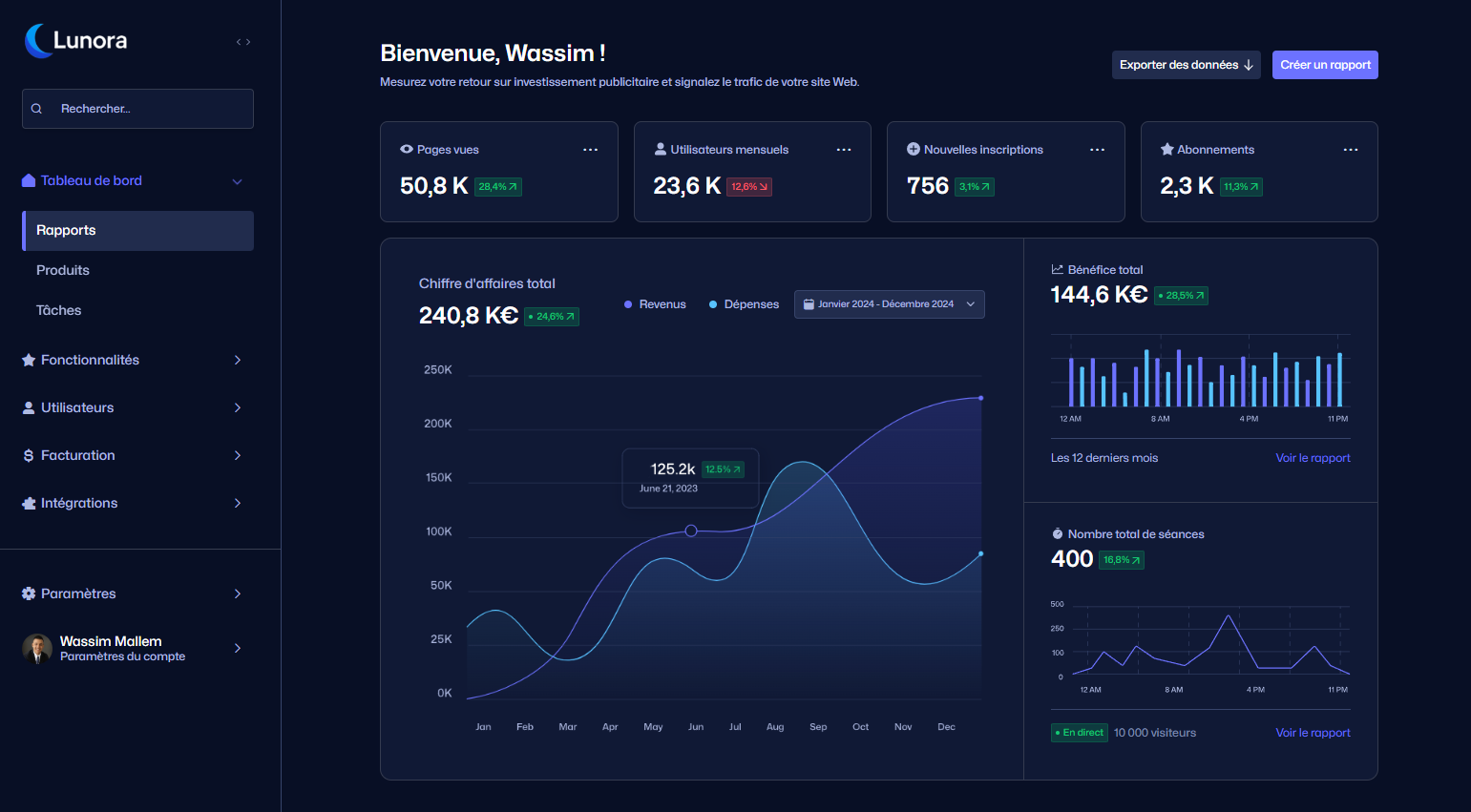The height and width of the screenshot is (812, 1471).
Task: Select Produits in the sidebar
Action: tap(63, 270)
